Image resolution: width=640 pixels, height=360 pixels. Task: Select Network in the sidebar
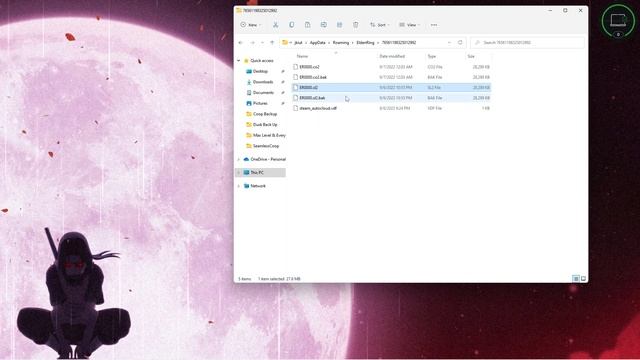258,186
